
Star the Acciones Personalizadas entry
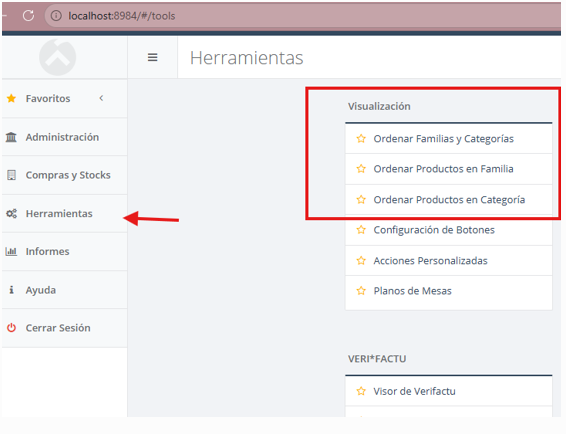click(x=361, y=260)
